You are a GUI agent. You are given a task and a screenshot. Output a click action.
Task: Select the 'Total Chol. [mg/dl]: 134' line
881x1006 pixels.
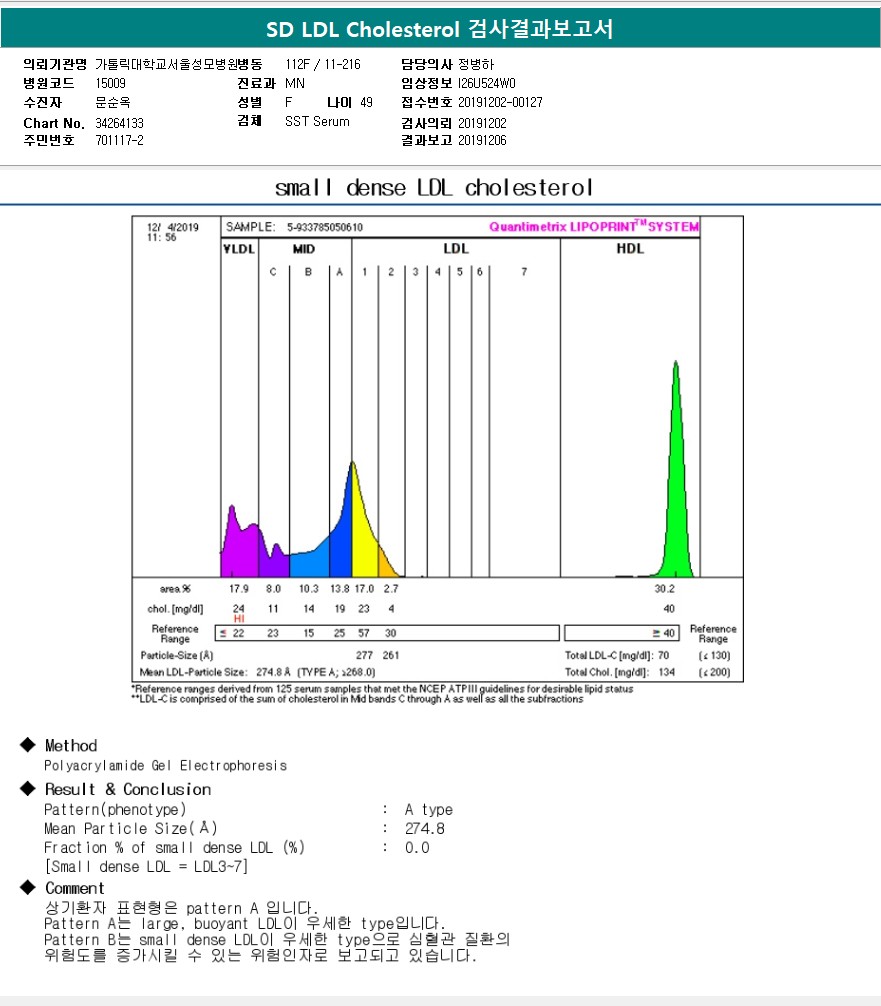pyautogui.click(x=620, y=672)
